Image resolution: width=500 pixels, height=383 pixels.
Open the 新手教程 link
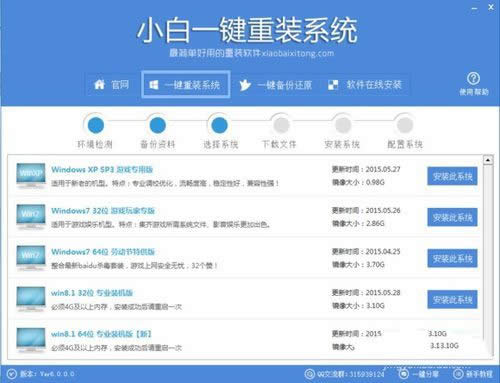click(479, 374)
